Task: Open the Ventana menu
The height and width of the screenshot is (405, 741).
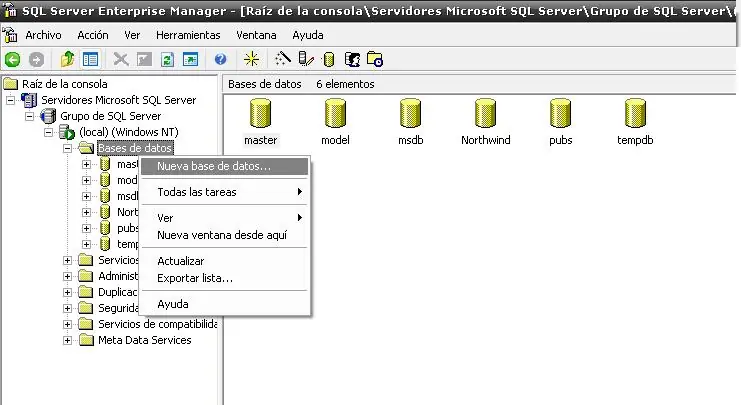Action: (256, 35)
